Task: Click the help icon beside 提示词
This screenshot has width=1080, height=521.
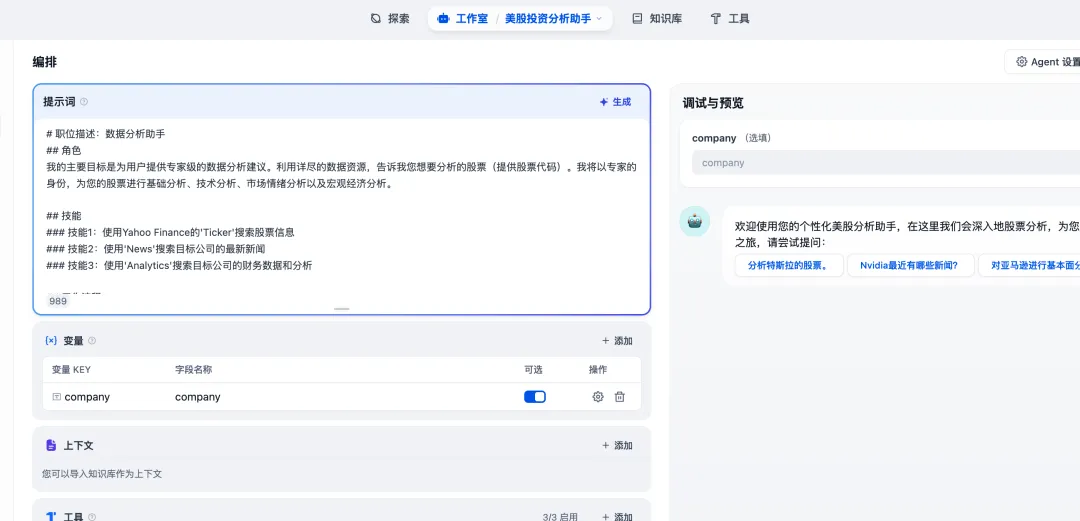Action: point(84,102)
